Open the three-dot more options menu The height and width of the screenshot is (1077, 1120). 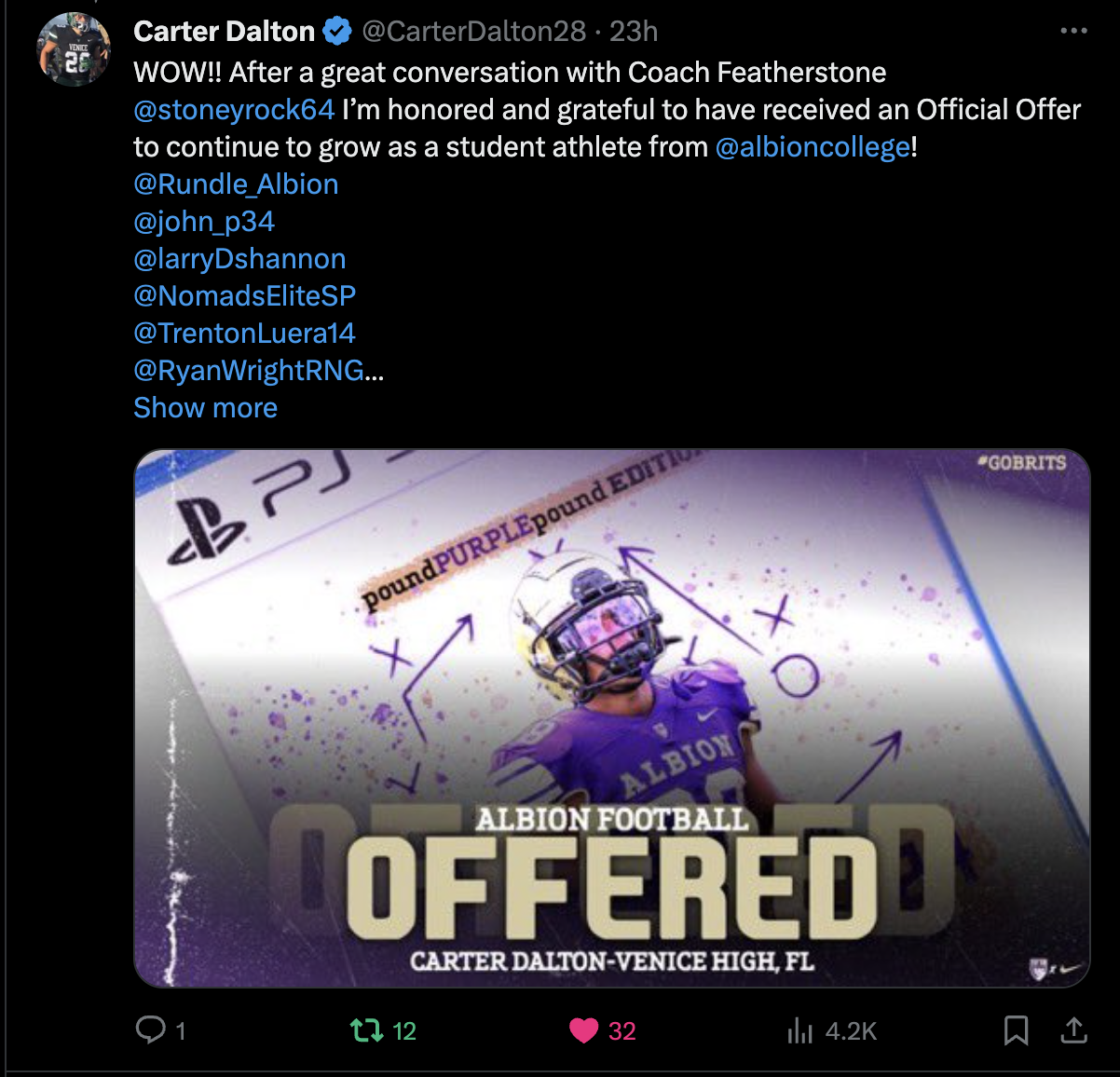click(1073, 32)
